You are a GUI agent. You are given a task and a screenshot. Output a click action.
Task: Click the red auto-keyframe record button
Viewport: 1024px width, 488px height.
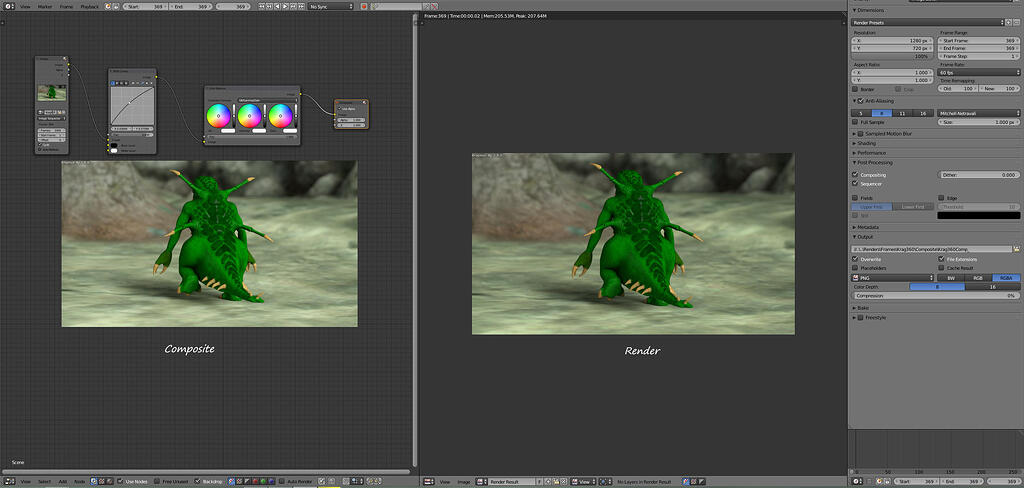click(364, 6)
